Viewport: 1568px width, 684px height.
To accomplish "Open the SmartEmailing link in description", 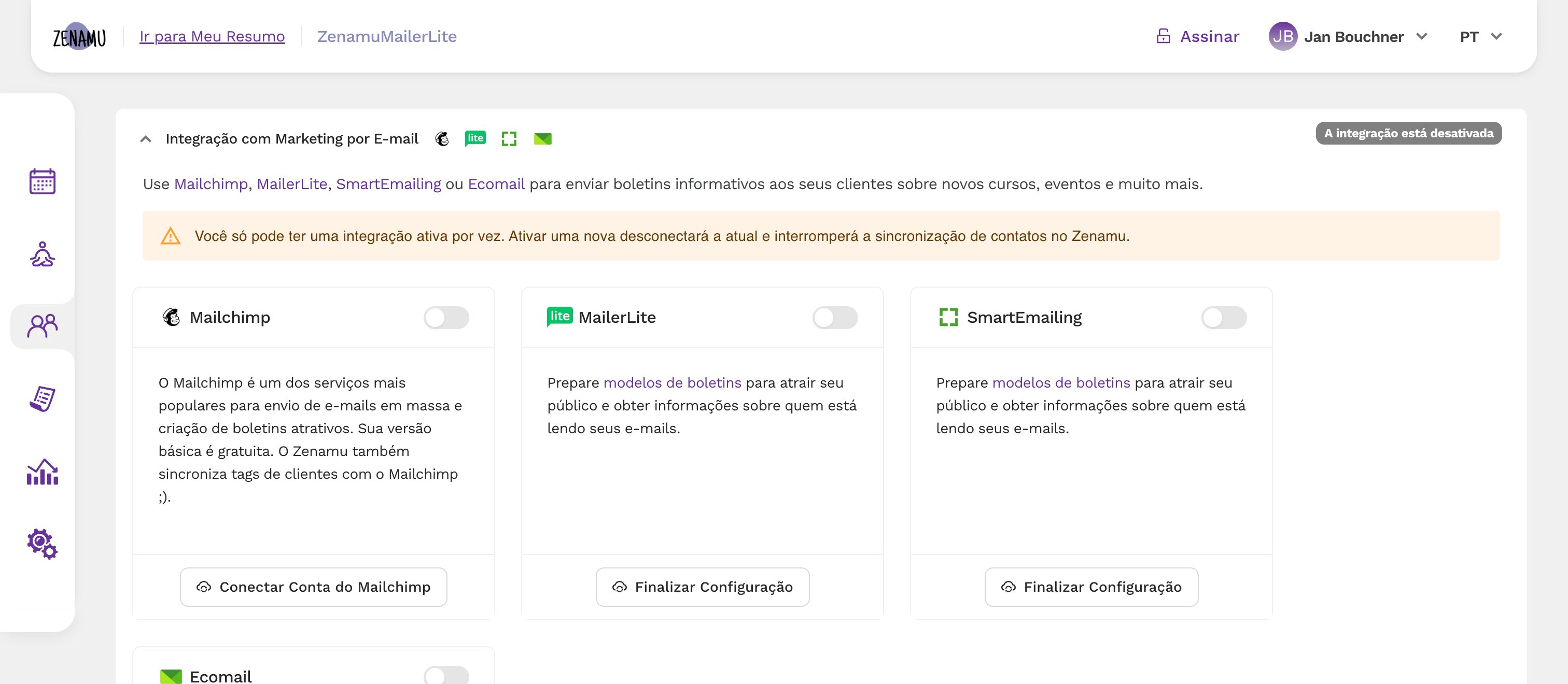I will pyautogui.click(x=388, y=184).
